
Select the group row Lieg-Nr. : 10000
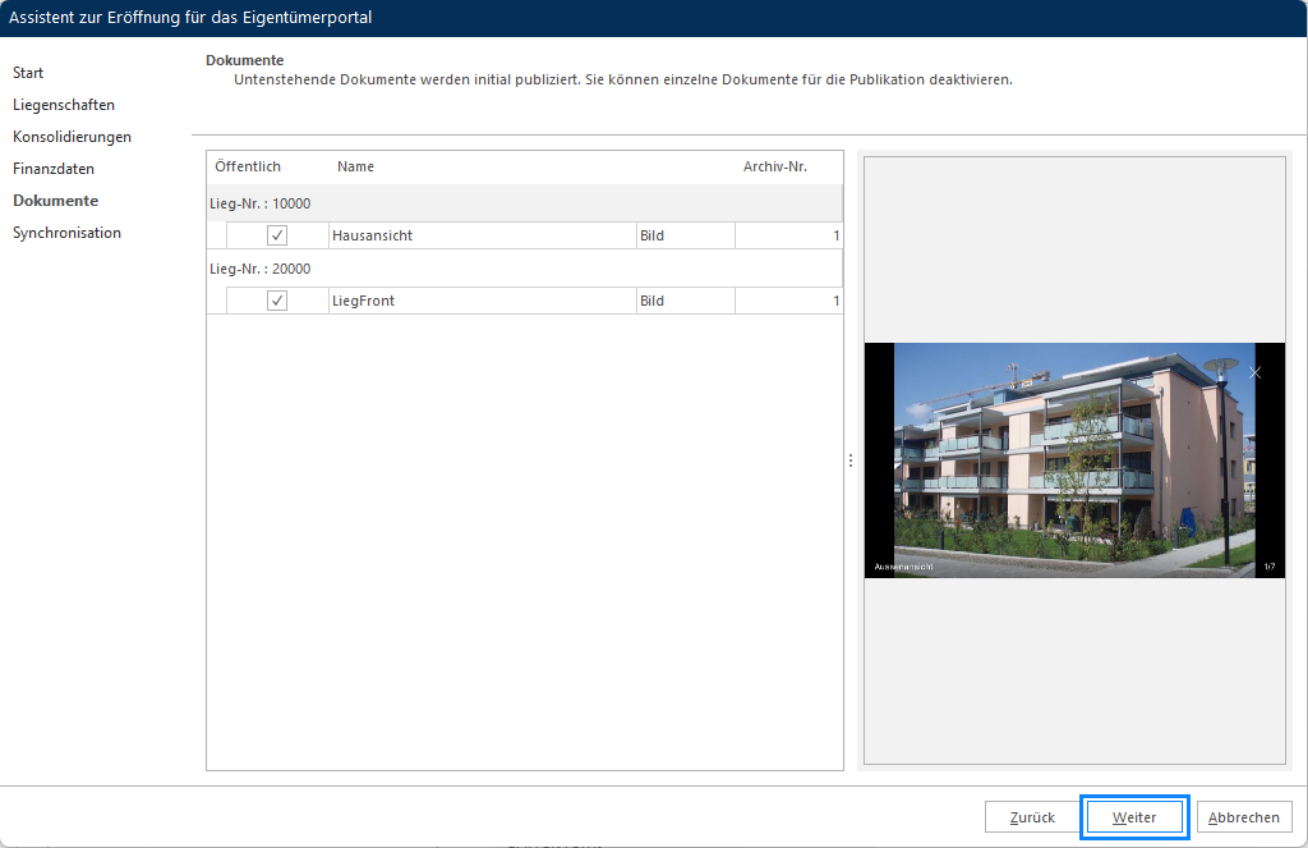(x=524, y=204)
